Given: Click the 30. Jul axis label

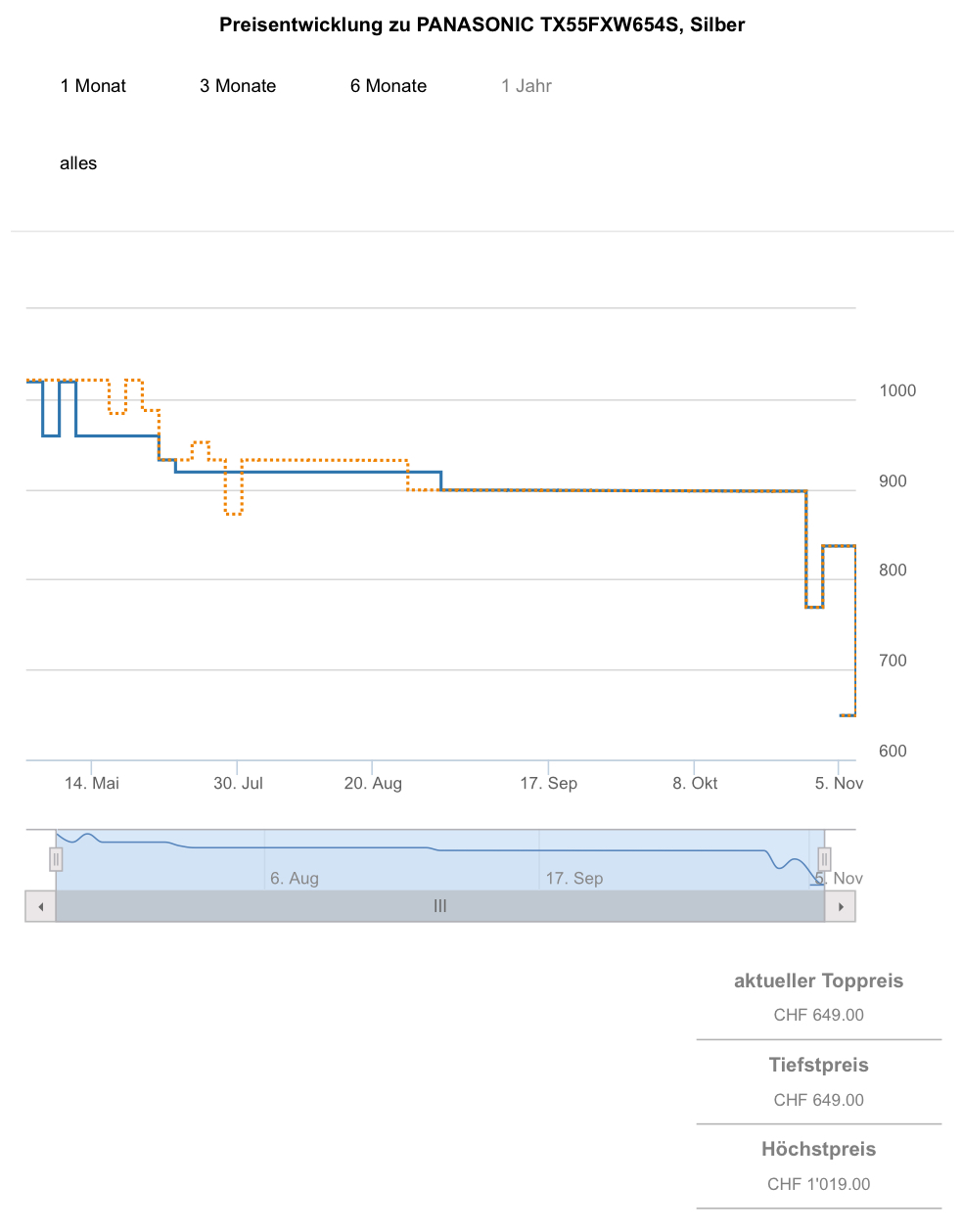Looking at the screenshot, I should pyautogui.click(x=238, y=783).
